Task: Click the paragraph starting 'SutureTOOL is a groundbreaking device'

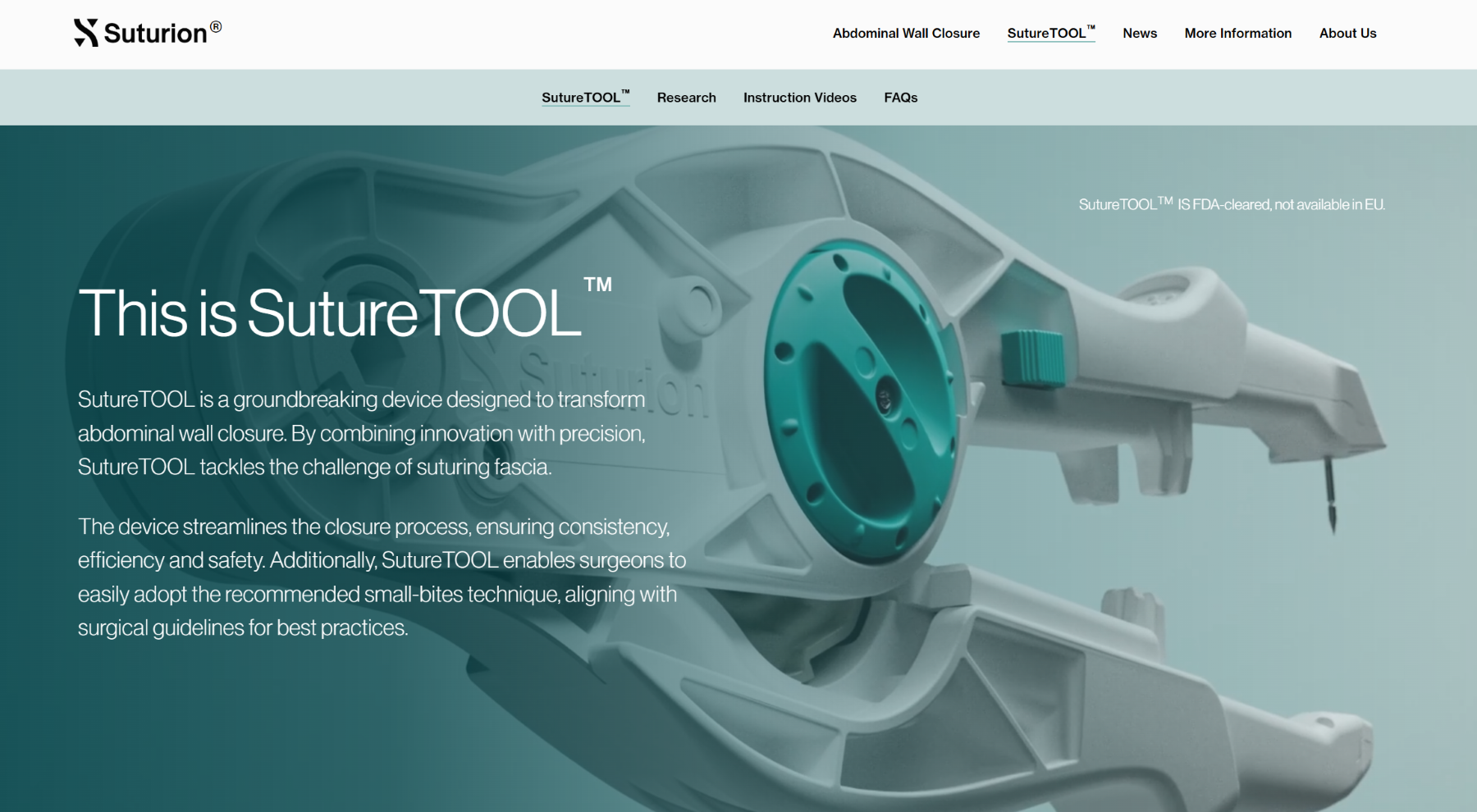Action: click(x=362, y=433)
